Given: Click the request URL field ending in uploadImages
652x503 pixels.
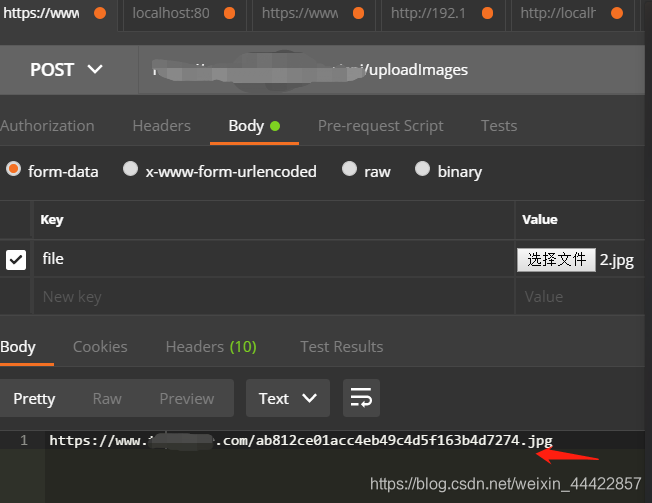Looking at the screenshot, I should click(391, 70).
